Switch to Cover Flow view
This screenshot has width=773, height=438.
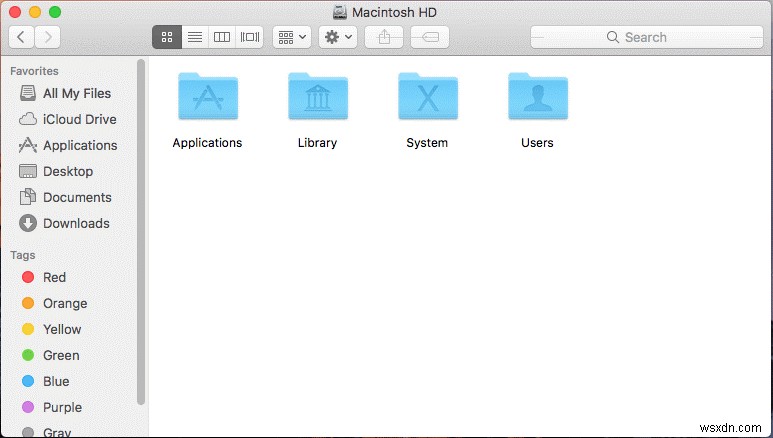click(x=249, y=37)
